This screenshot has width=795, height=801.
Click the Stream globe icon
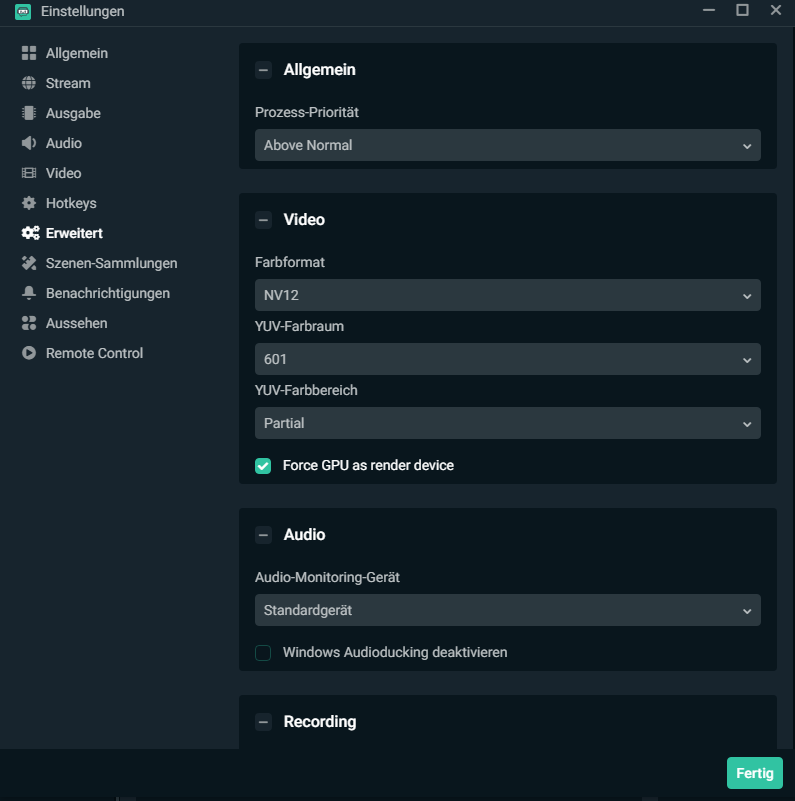[29, 83]
